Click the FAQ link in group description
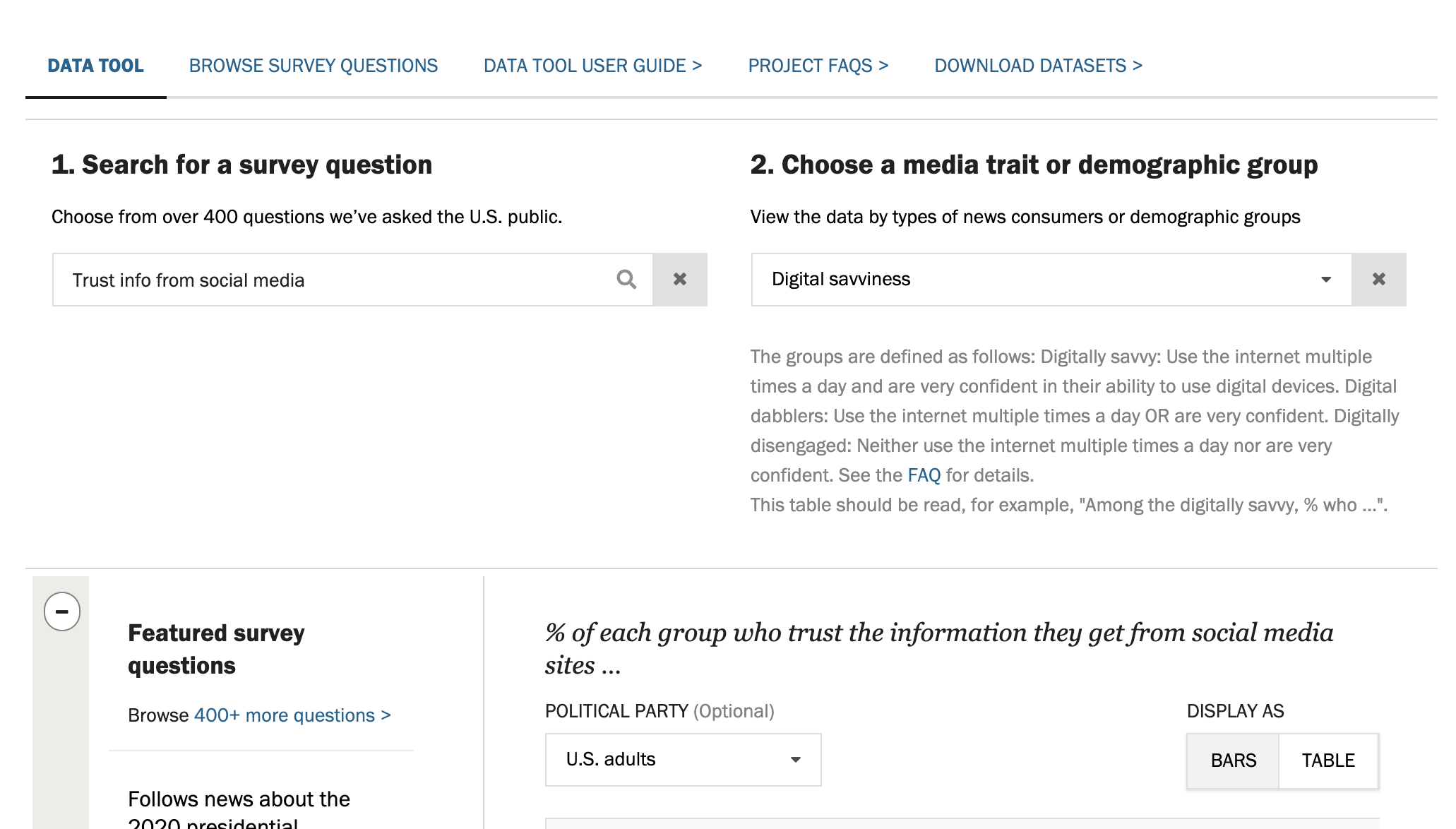Viewport: 1456px width, 829px height. pyautogui.click(x=924, y=475)
